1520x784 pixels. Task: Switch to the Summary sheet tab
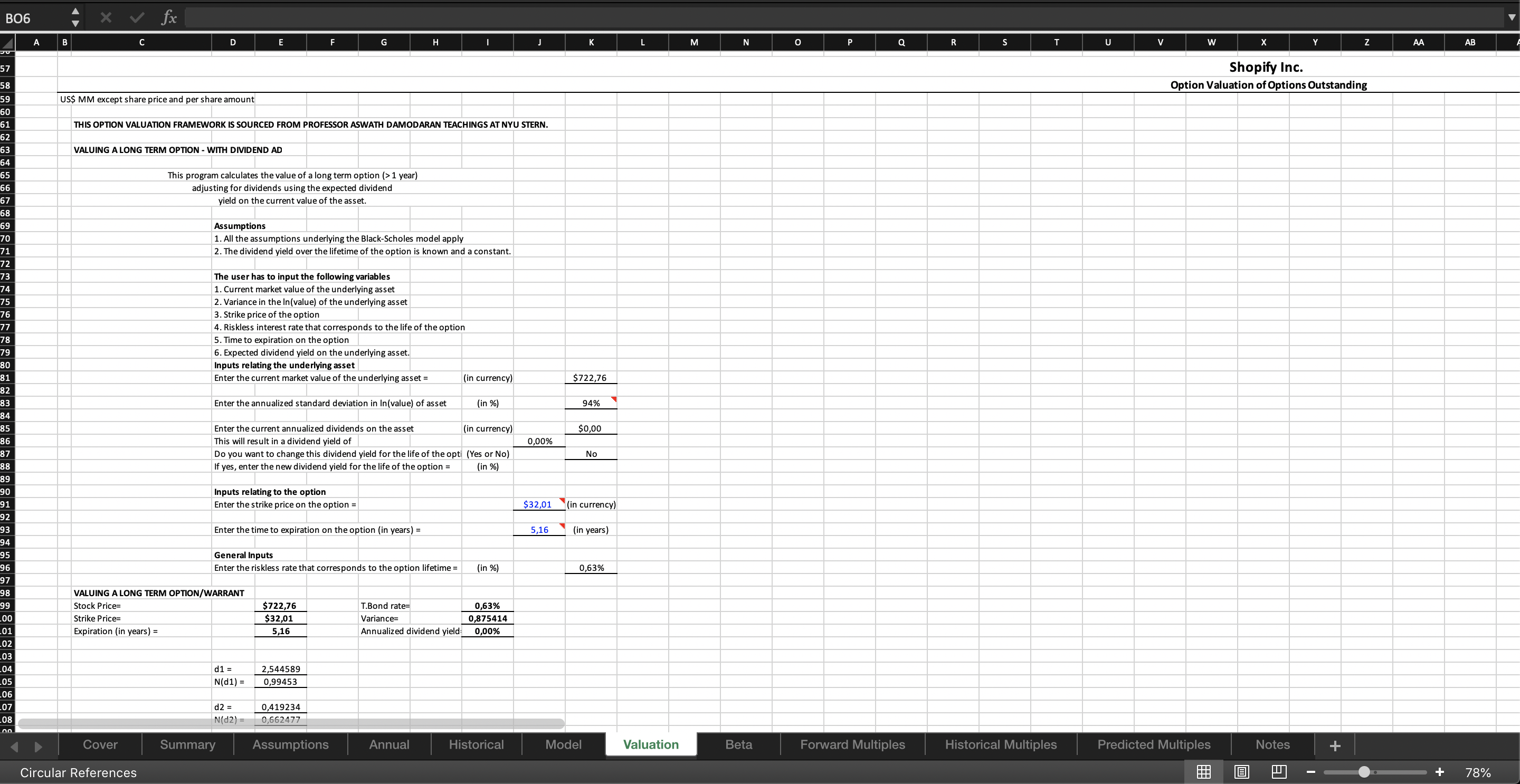pos(188,744)
